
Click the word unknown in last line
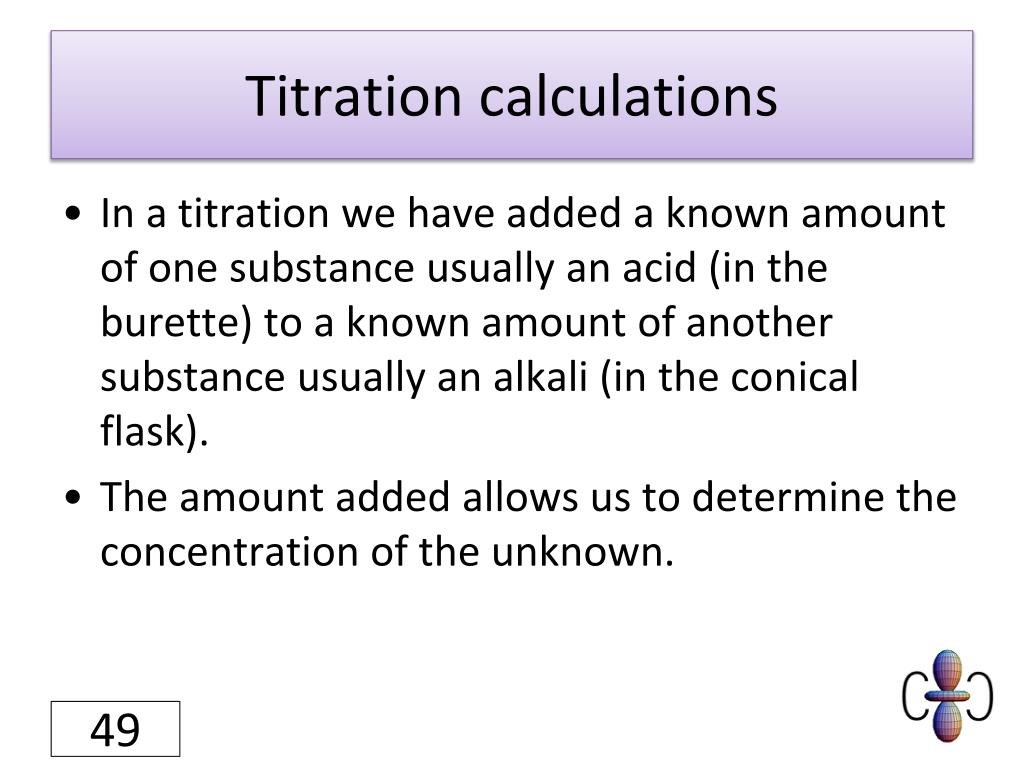(577, 552)
